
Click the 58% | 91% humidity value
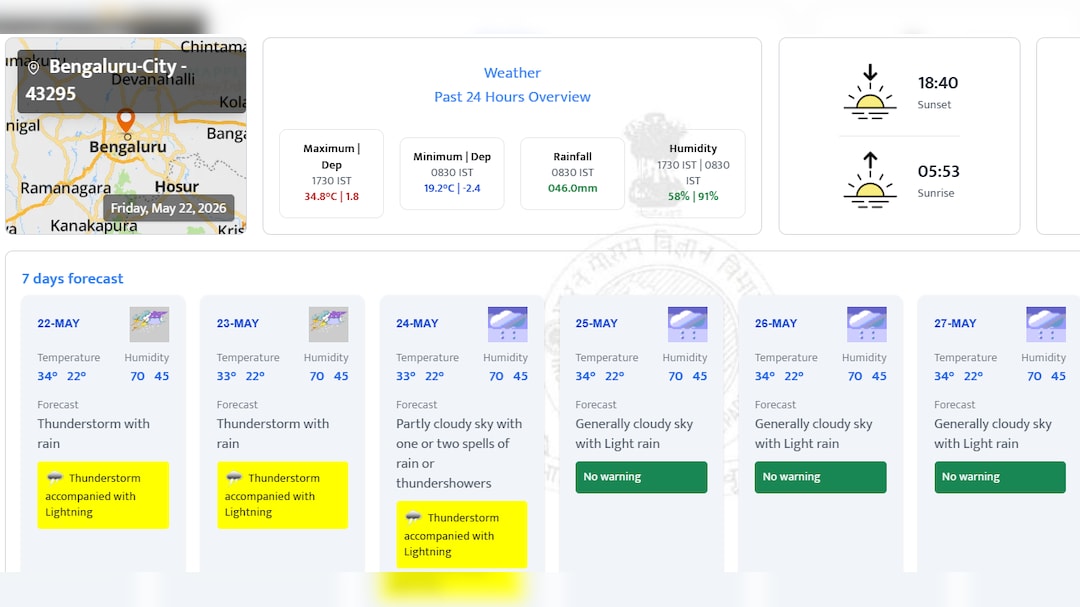pos(693,197)
